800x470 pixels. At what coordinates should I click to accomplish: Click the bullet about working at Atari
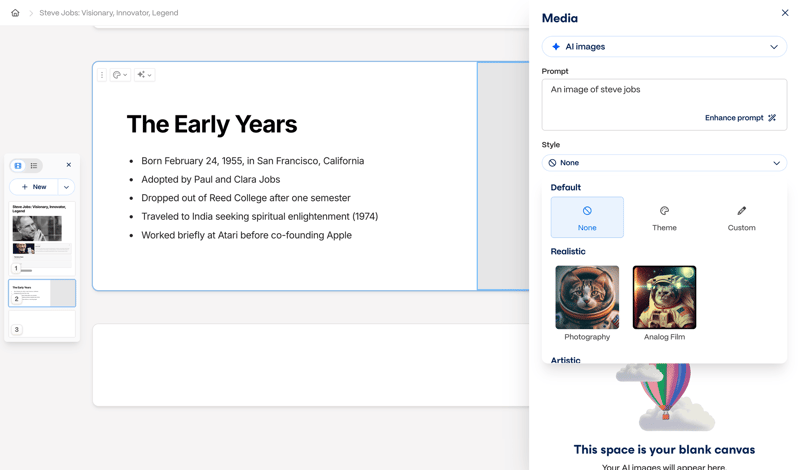point(246,235)
